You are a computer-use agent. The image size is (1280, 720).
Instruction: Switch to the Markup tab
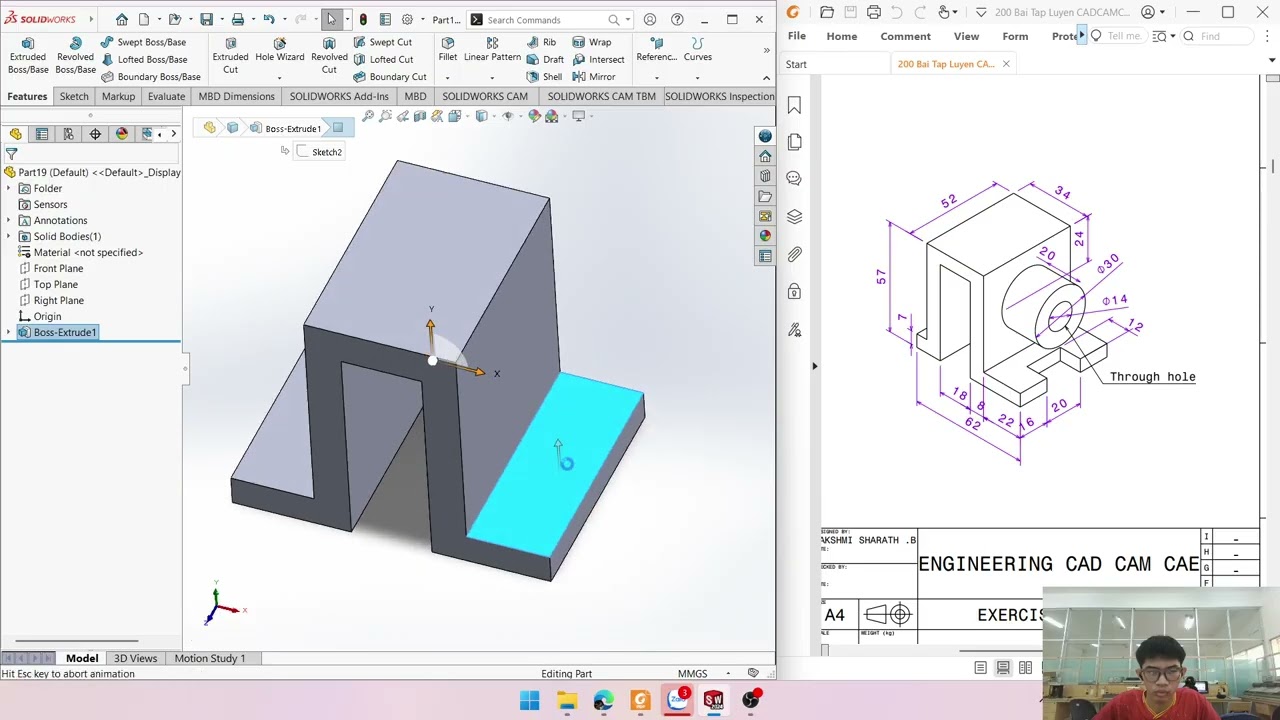click(118, 96)
